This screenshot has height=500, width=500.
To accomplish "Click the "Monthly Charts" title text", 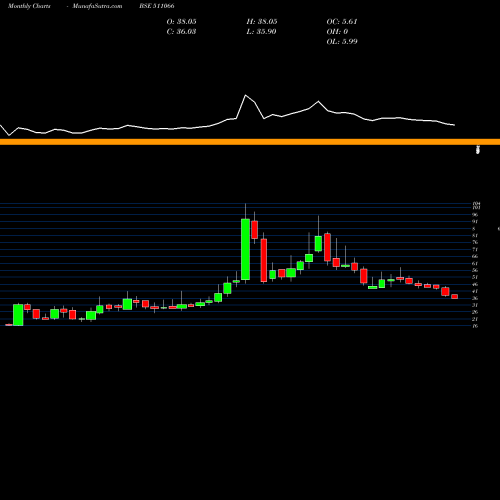I will 29,6.
